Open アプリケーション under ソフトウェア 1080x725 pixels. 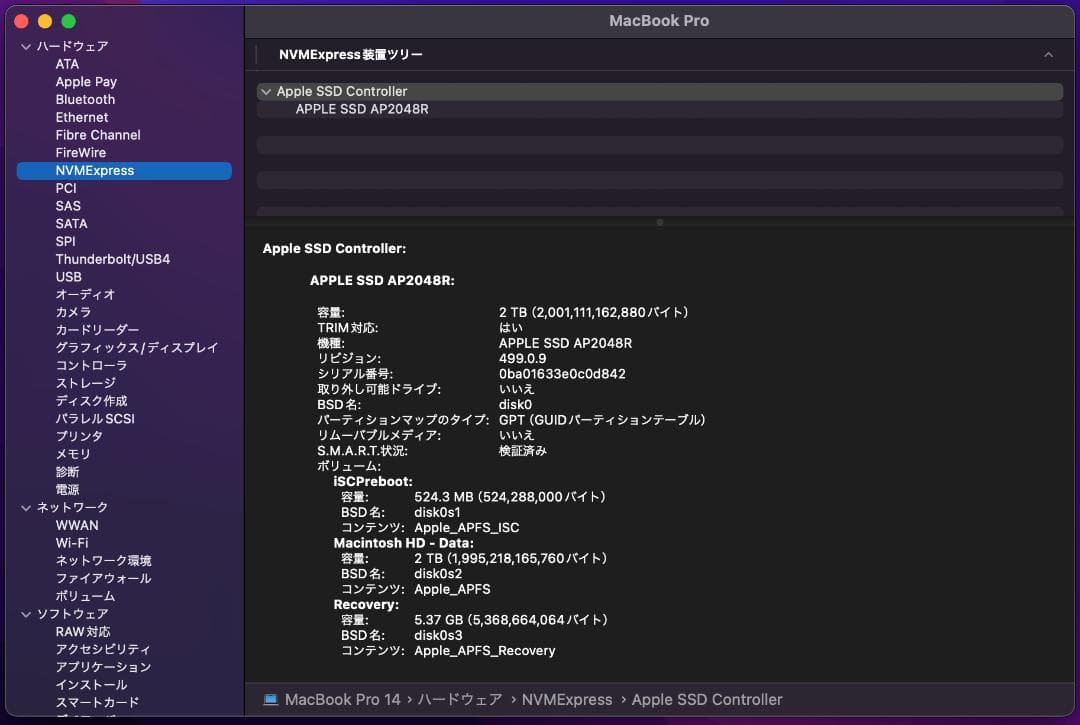105,666
